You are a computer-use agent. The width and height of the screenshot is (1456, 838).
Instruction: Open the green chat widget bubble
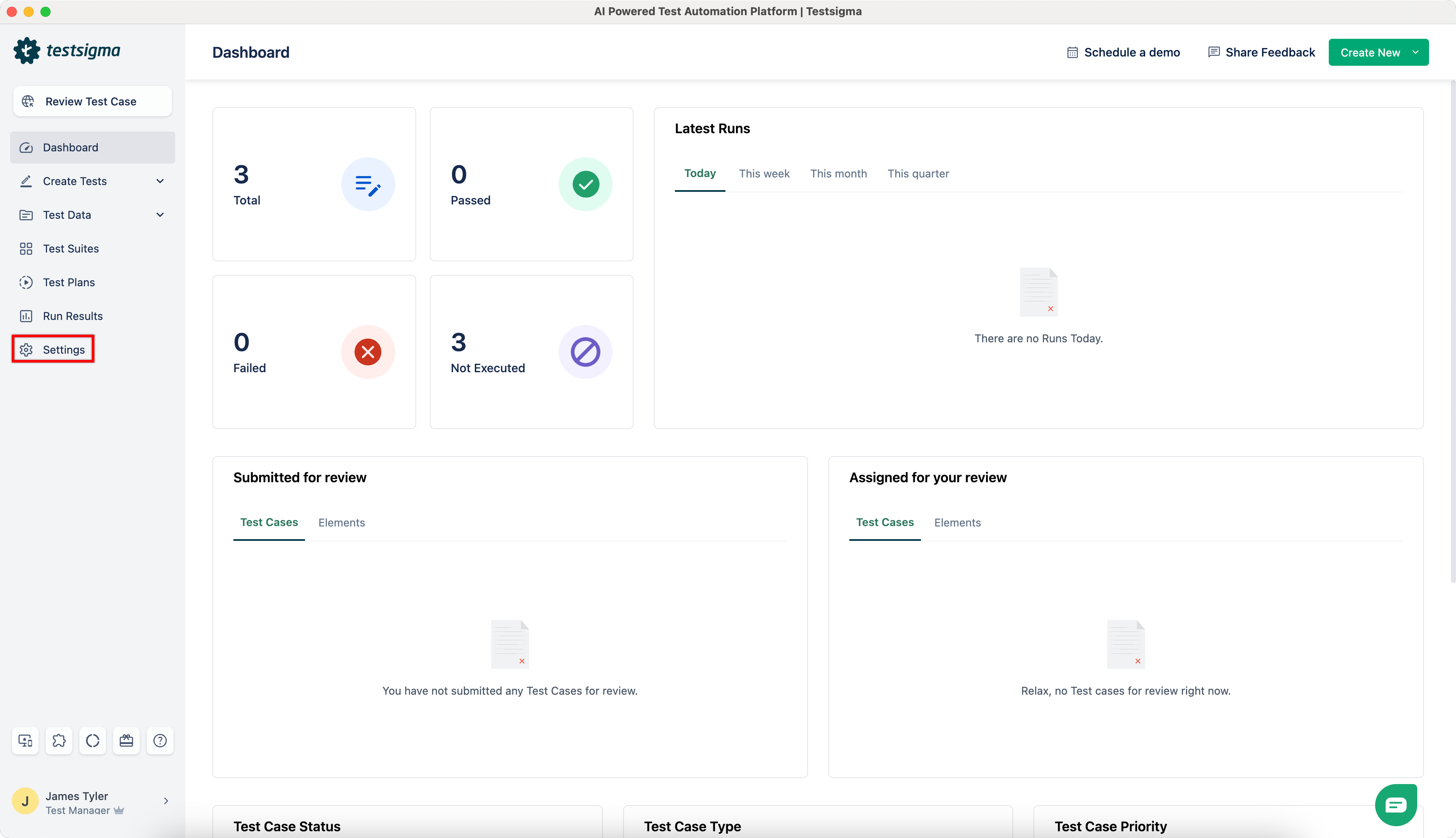pos(1396,805)
